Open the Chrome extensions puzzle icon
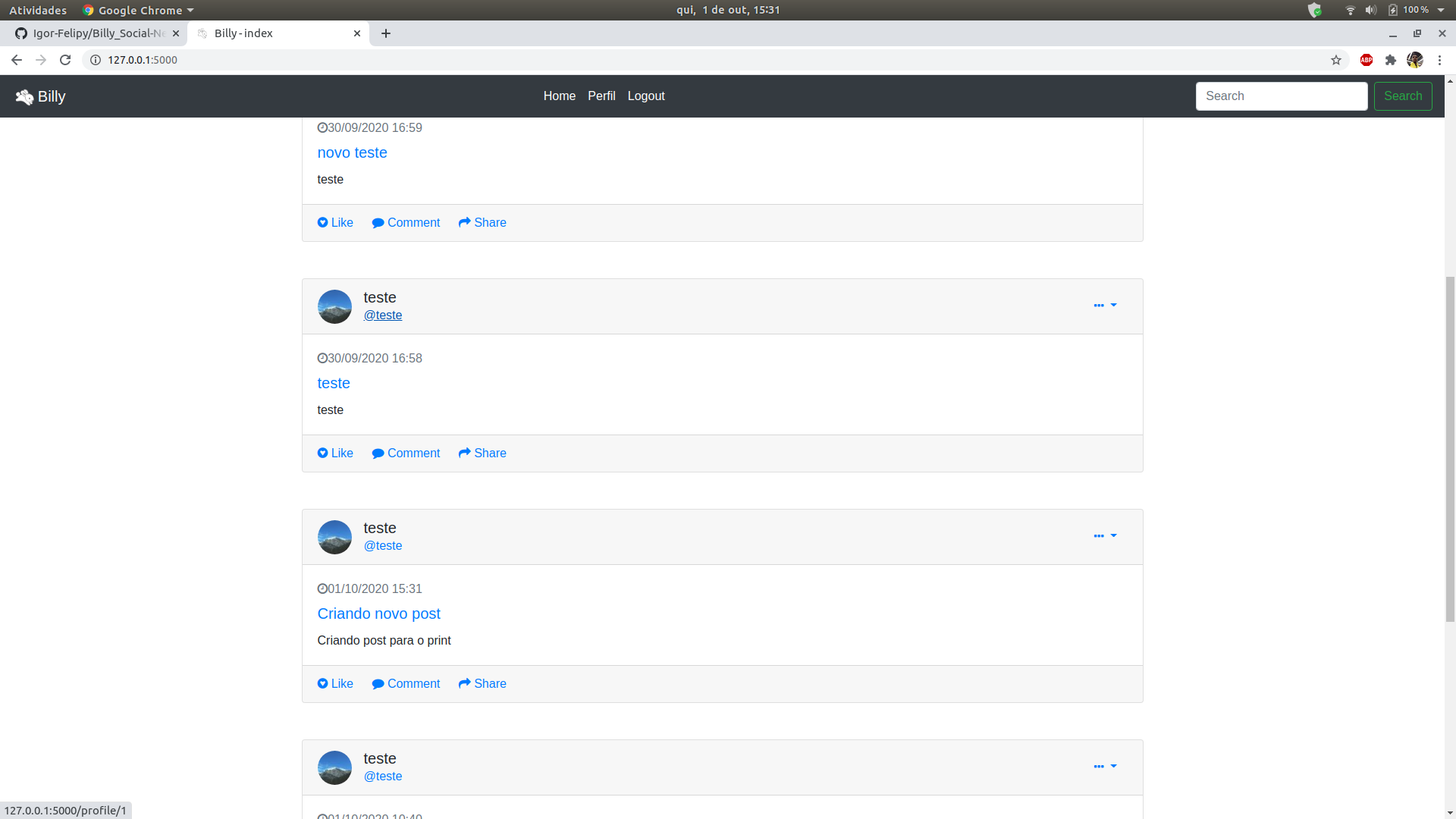Screen dimensions: 1456x819 1391,60
